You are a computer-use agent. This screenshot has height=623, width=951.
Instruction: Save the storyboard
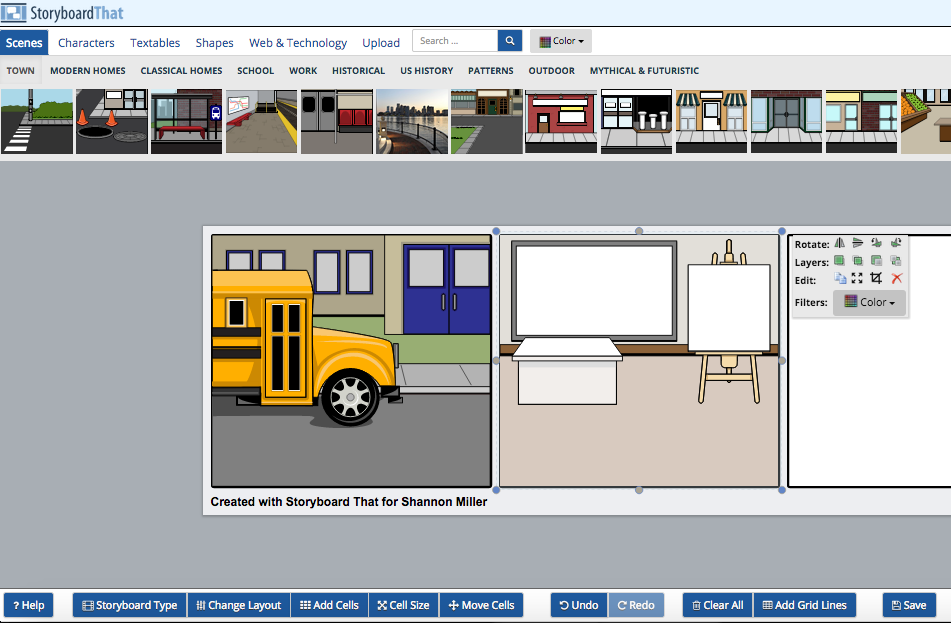909,605
